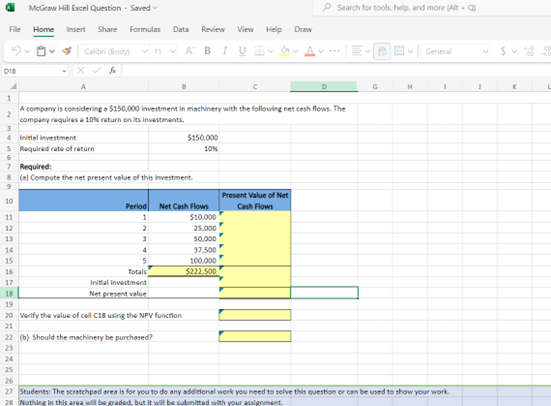The width and height of the screenshot is (551, 406).
Task: Open the Formulas ribbon tab
Action: point(145,30)
